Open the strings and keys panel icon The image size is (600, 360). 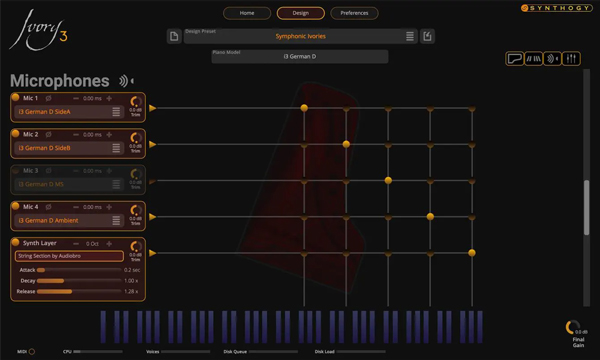pyautogui.click(x=533, y=59)
